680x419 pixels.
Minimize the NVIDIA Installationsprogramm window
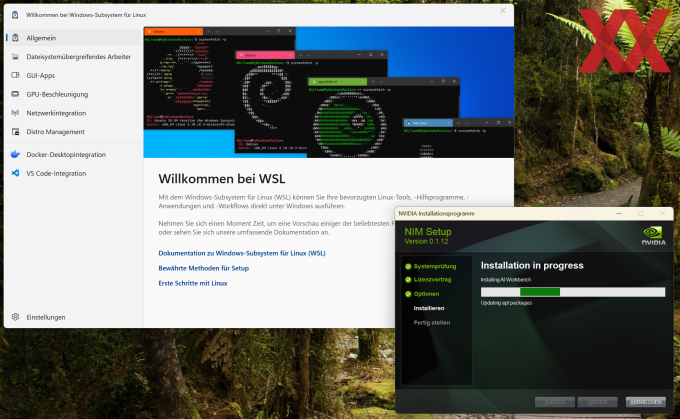pyautogui.click(x=618, y=213)
